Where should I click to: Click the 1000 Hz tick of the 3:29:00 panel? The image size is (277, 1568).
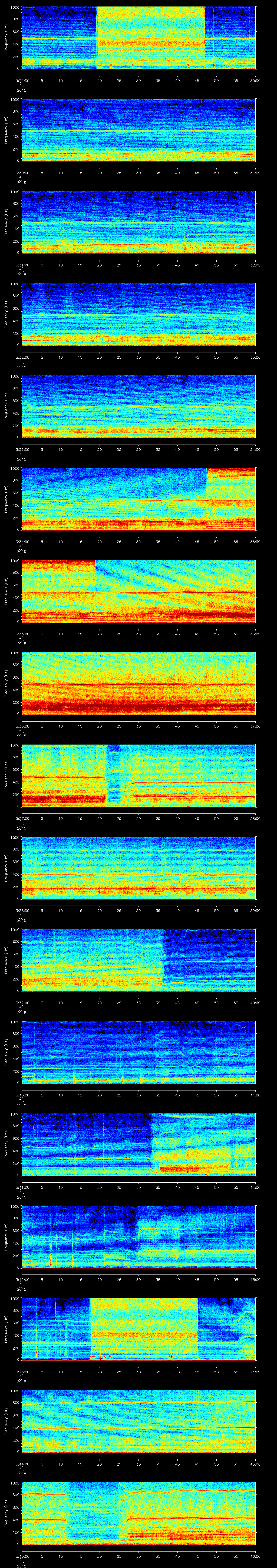coord(15,8)
